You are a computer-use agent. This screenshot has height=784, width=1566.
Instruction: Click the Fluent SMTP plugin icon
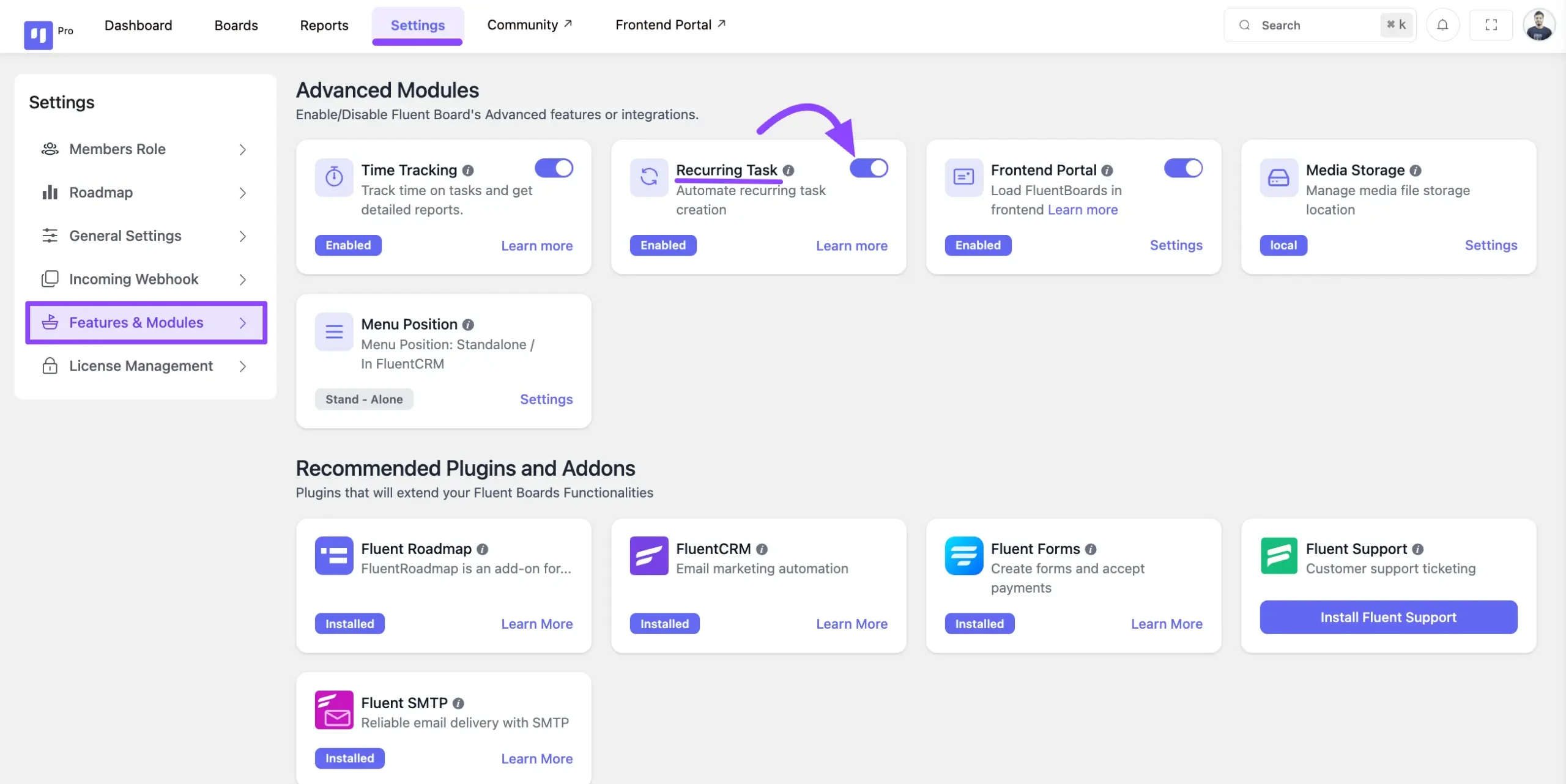[x=334, y=709]
